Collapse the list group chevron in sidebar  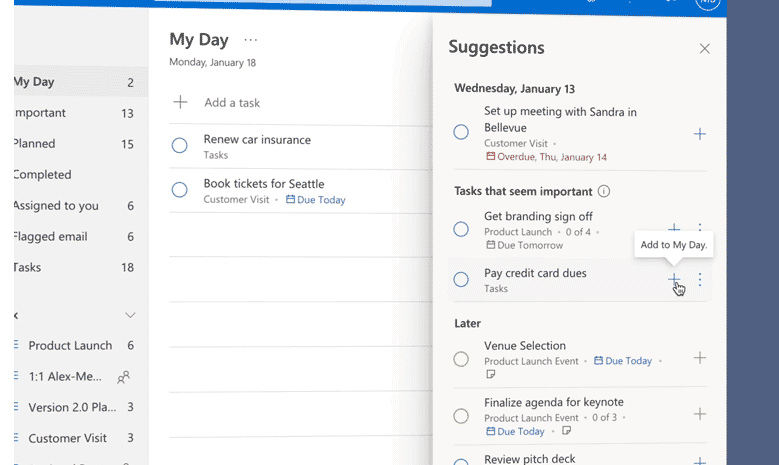click(x=130, y=315)
